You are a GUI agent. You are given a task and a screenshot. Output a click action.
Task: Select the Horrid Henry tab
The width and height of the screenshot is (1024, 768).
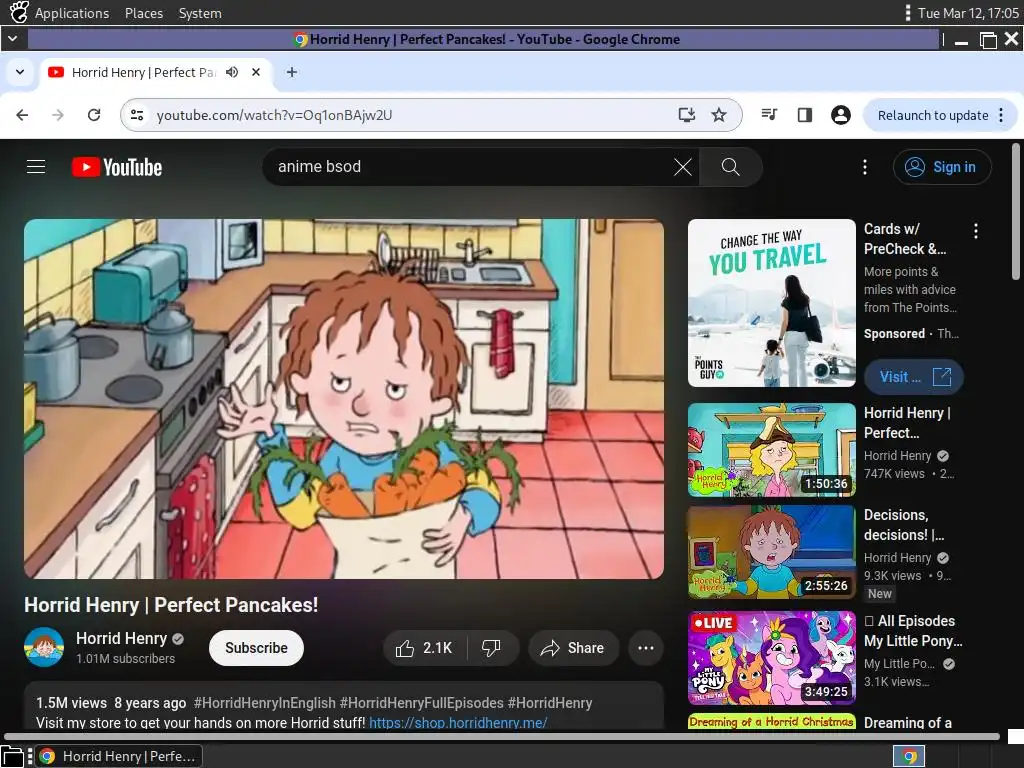click(155, 72)
